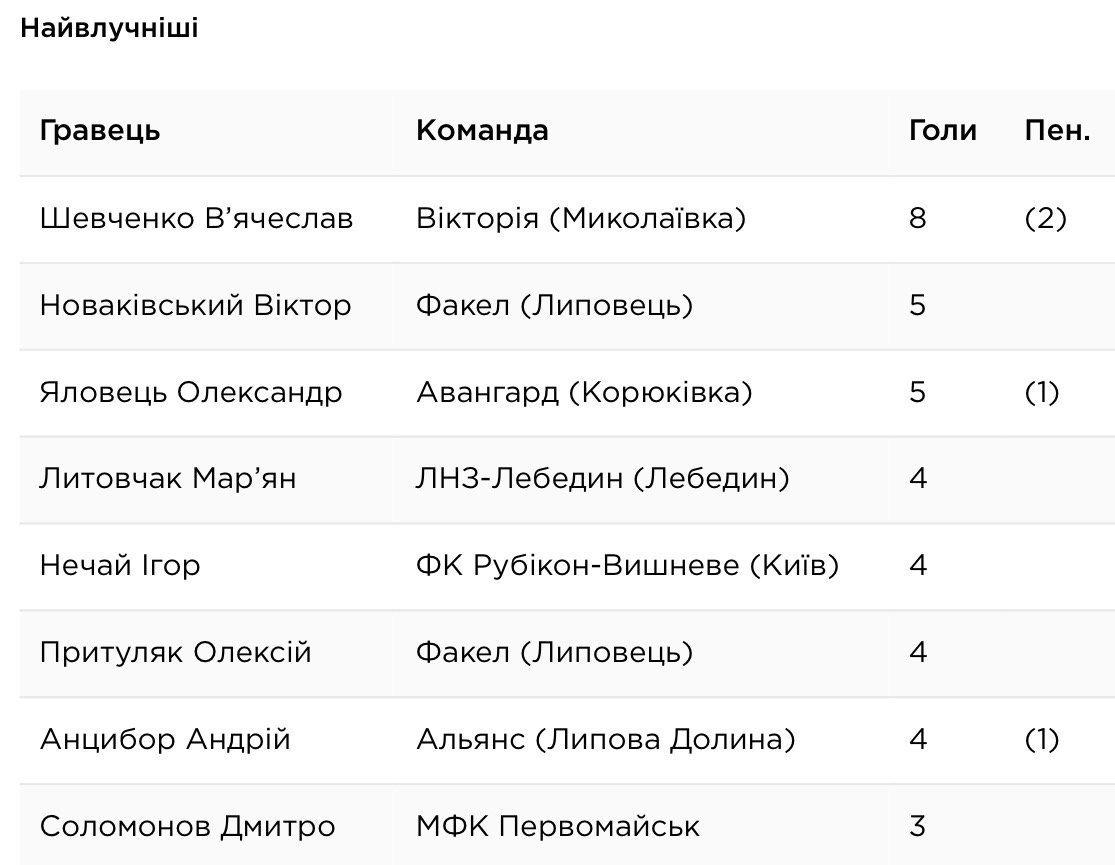Open player Притуляк Олексій
The width and height of the screenshot is (1115, 865).
pyautogui.click(x=176, y=653)
